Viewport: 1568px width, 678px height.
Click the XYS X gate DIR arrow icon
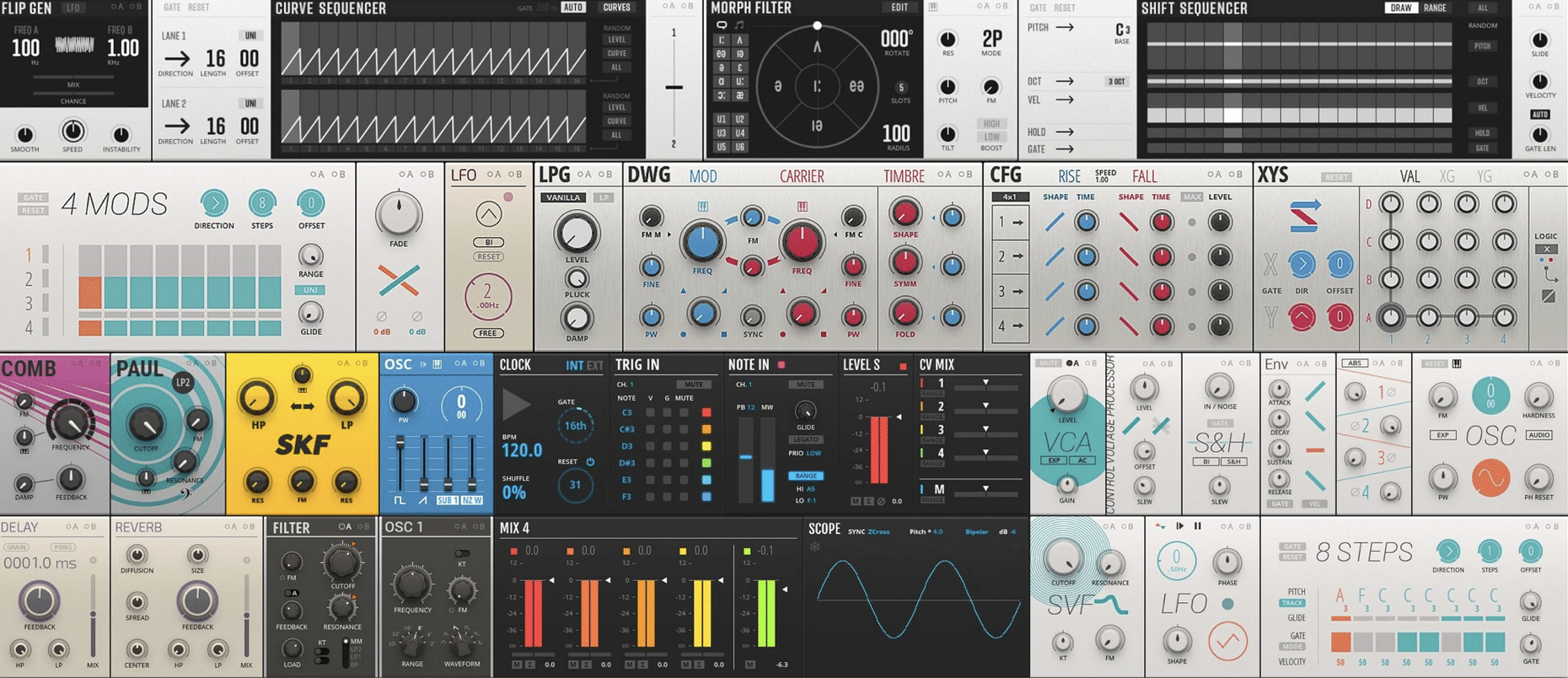tap(1302, 265)
